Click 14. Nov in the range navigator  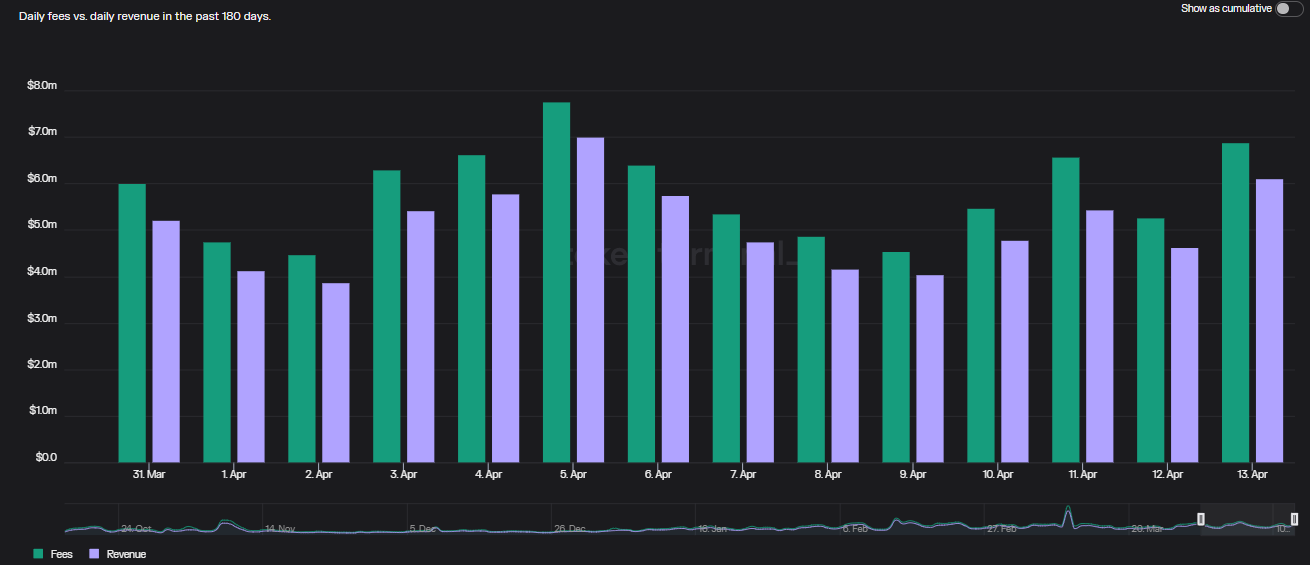[x=280, y=528]
